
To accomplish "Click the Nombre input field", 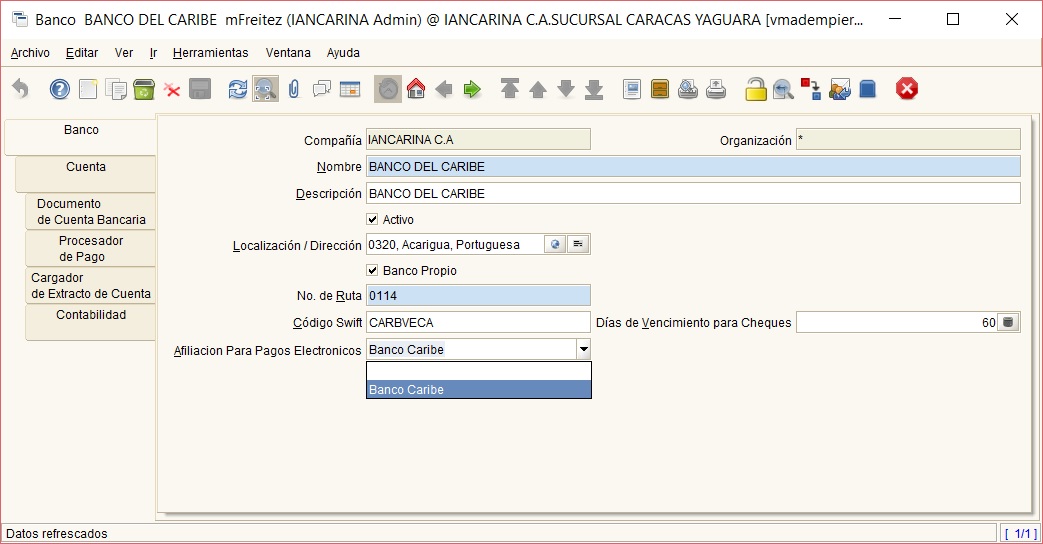I will pos(693,166).
